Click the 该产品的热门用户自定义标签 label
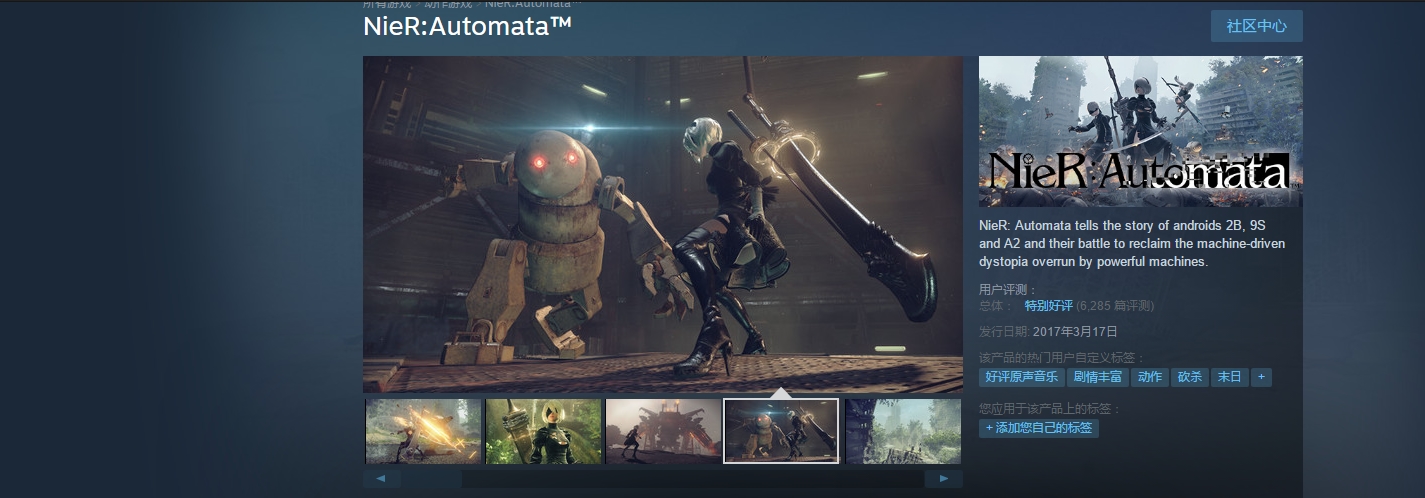The image size is (1425, 498). [1062, 357]
